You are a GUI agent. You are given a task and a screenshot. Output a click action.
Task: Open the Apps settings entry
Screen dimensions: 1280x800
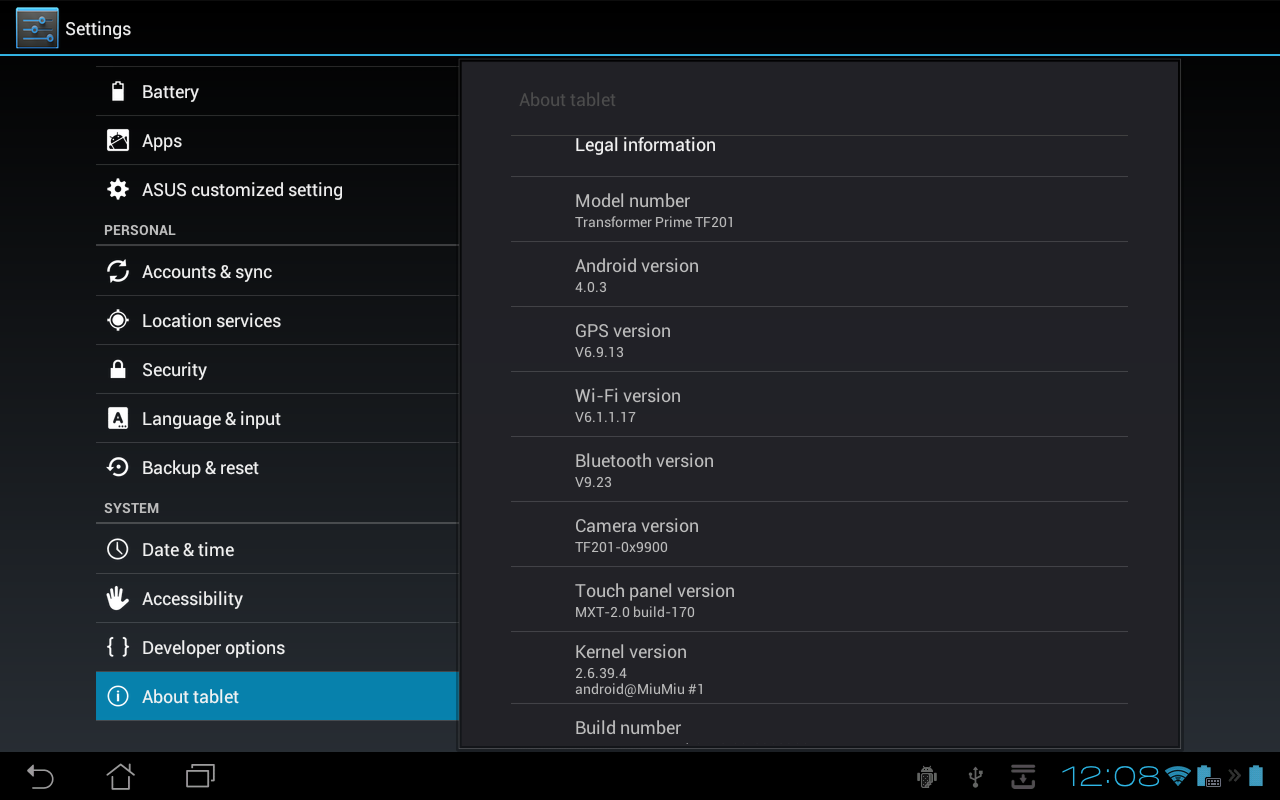pos(277,140)
